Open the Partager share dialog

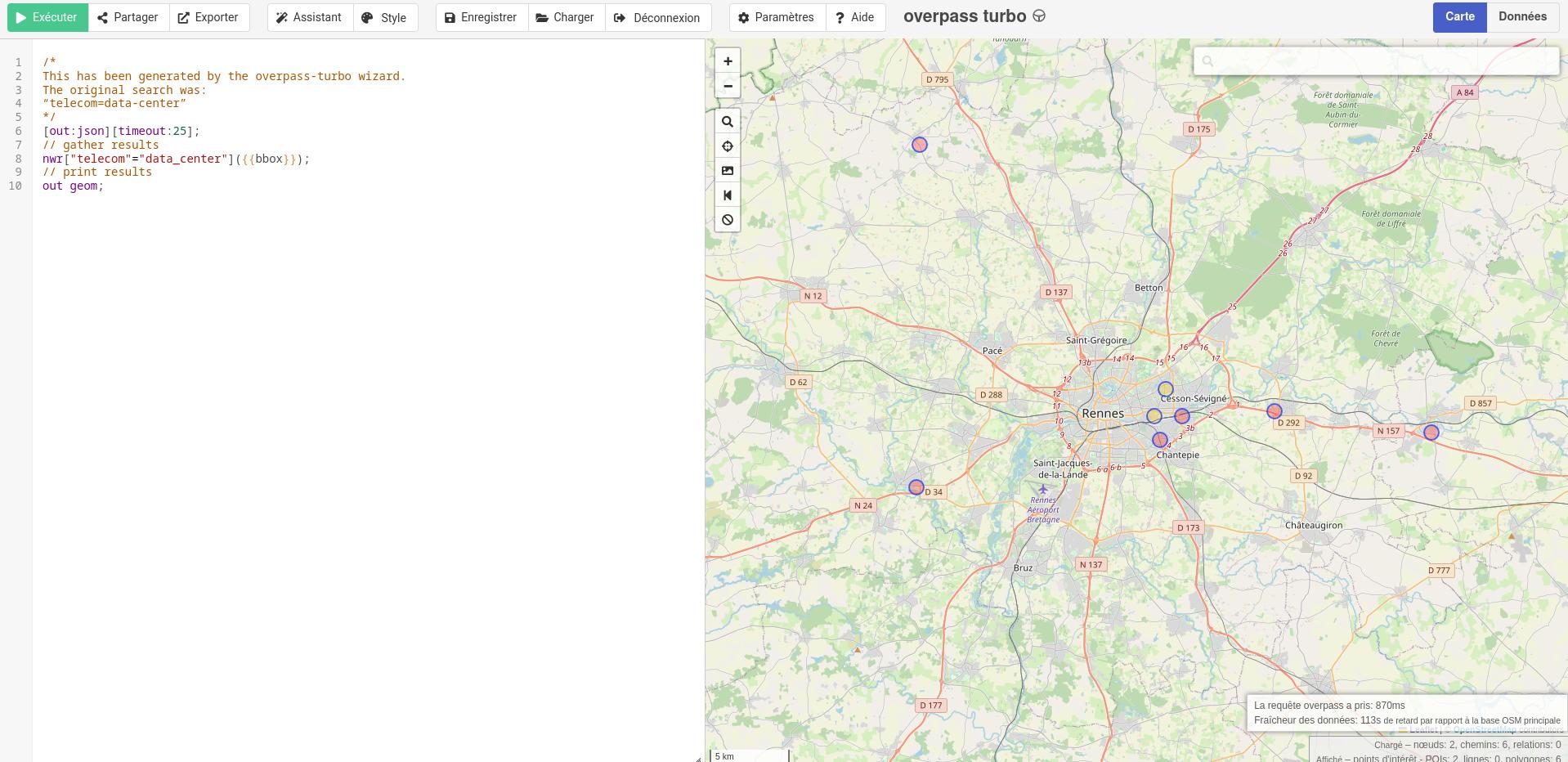pyautogui.click(x=128, y=17)
